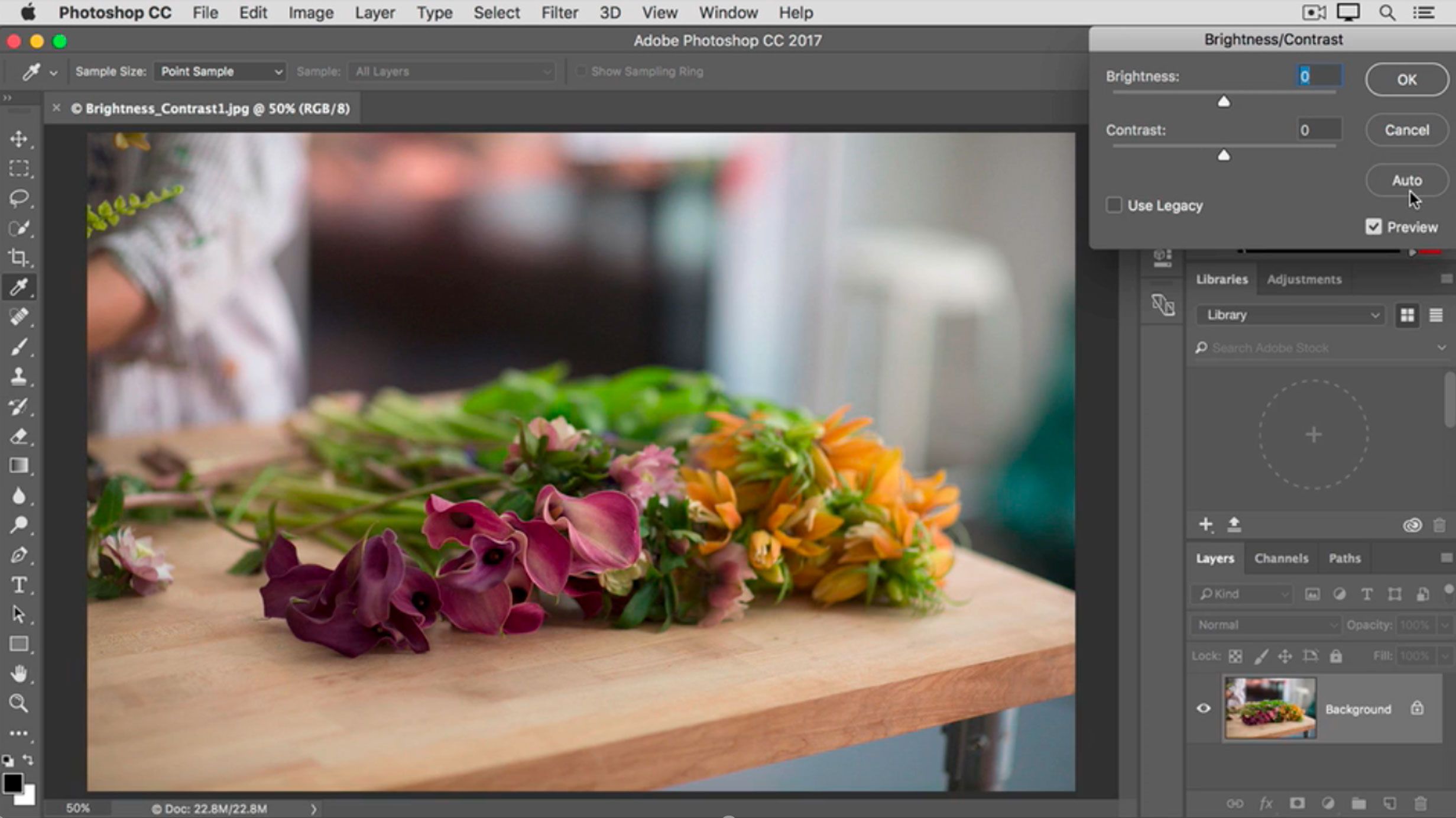Expand the Sample All Layers dropdown
1456x818 pixels.
click(x=553, y=71)
